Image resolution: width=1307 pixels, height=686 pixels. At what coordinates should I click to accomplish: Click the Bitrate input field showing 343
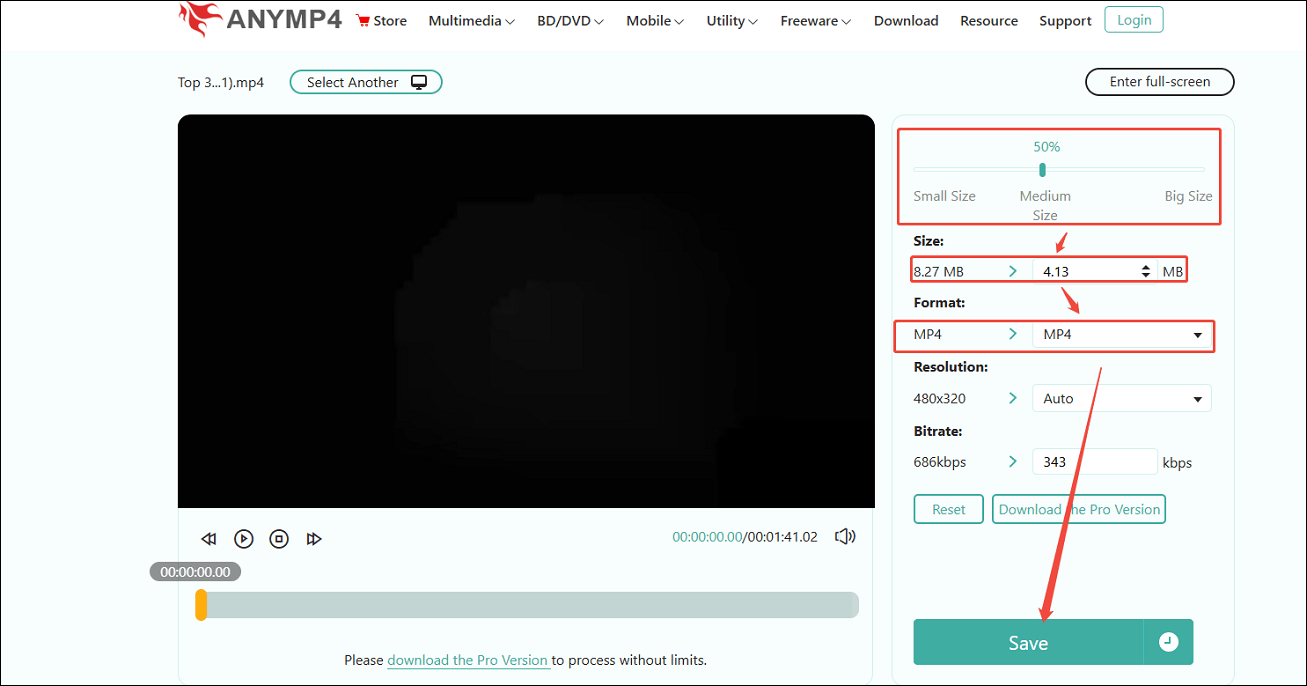[x=1094, y=461]
